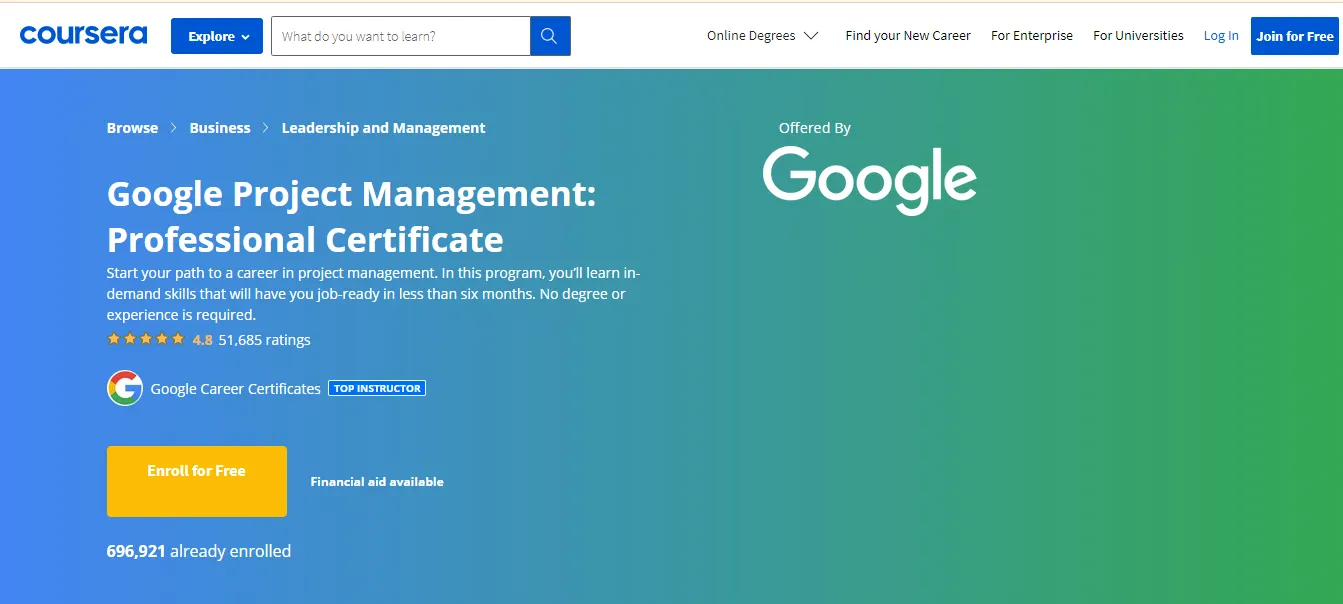This screenshot has height=604, width=1343.
Task: Open the Find your New Career page
Action: (x=907, y=35)
